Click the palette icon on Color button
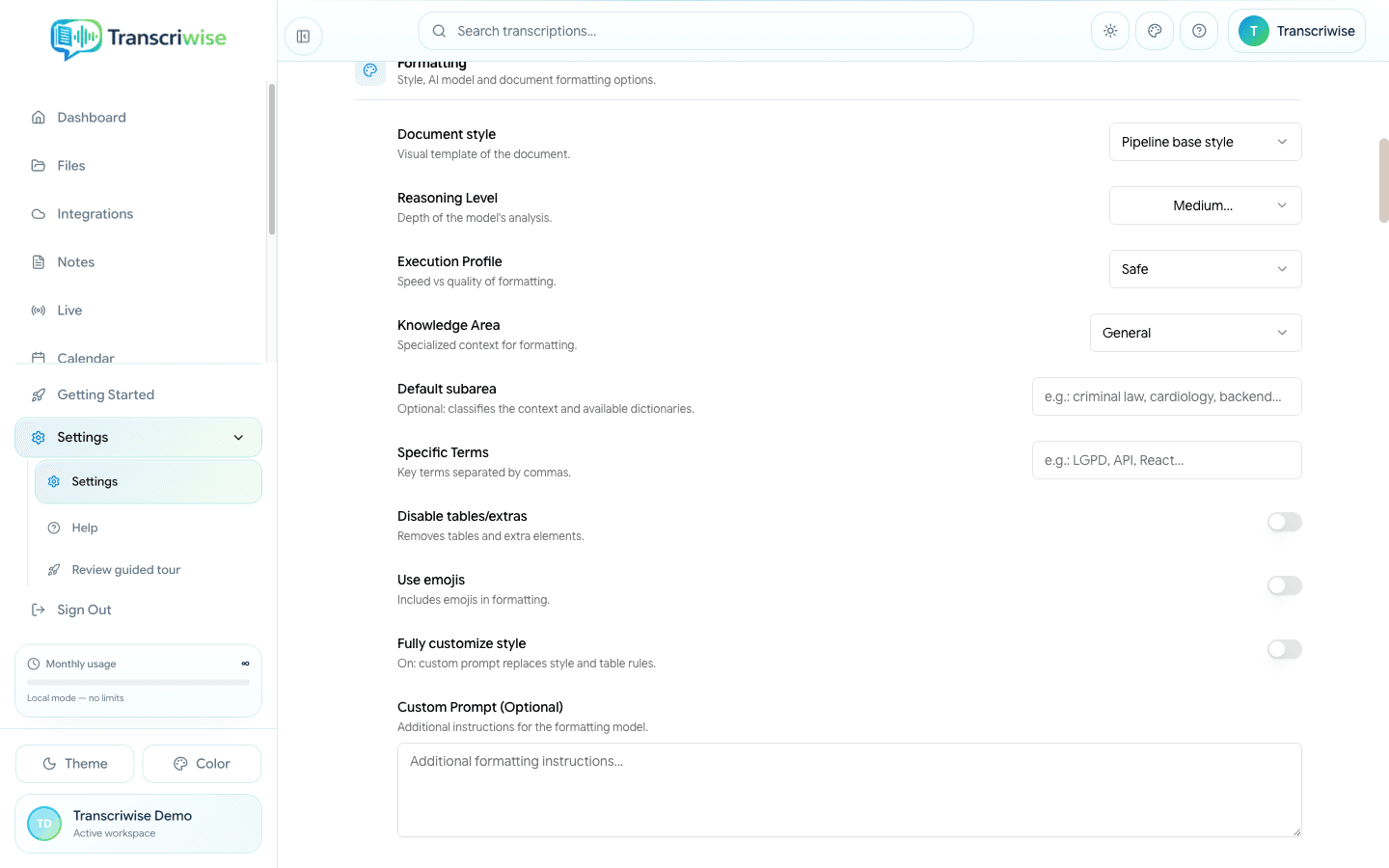The height and width of the screenshot is (868, 1389). click(180, 764)
